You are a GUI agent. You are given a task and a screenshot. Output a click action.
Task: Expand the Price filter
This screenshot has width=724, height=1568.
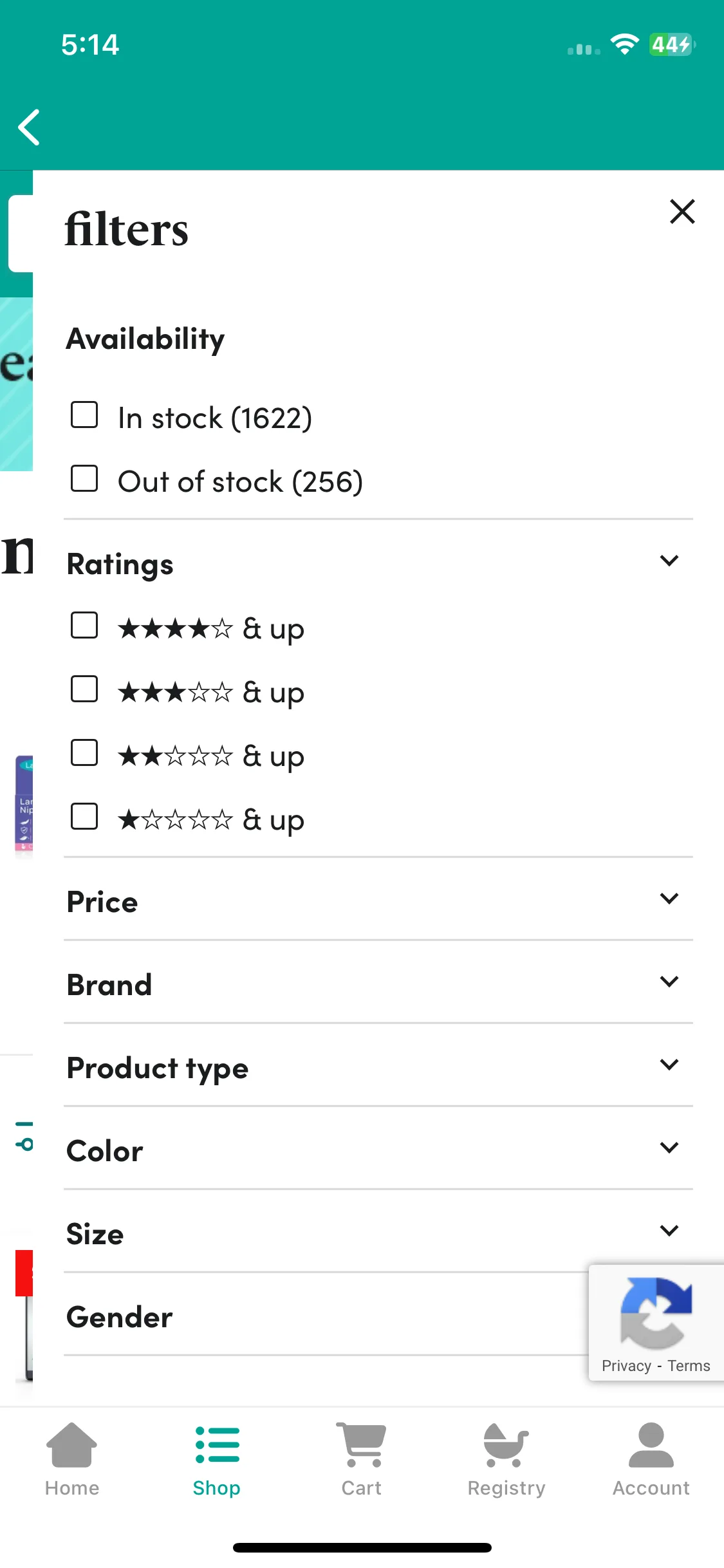tap(378, 900)
